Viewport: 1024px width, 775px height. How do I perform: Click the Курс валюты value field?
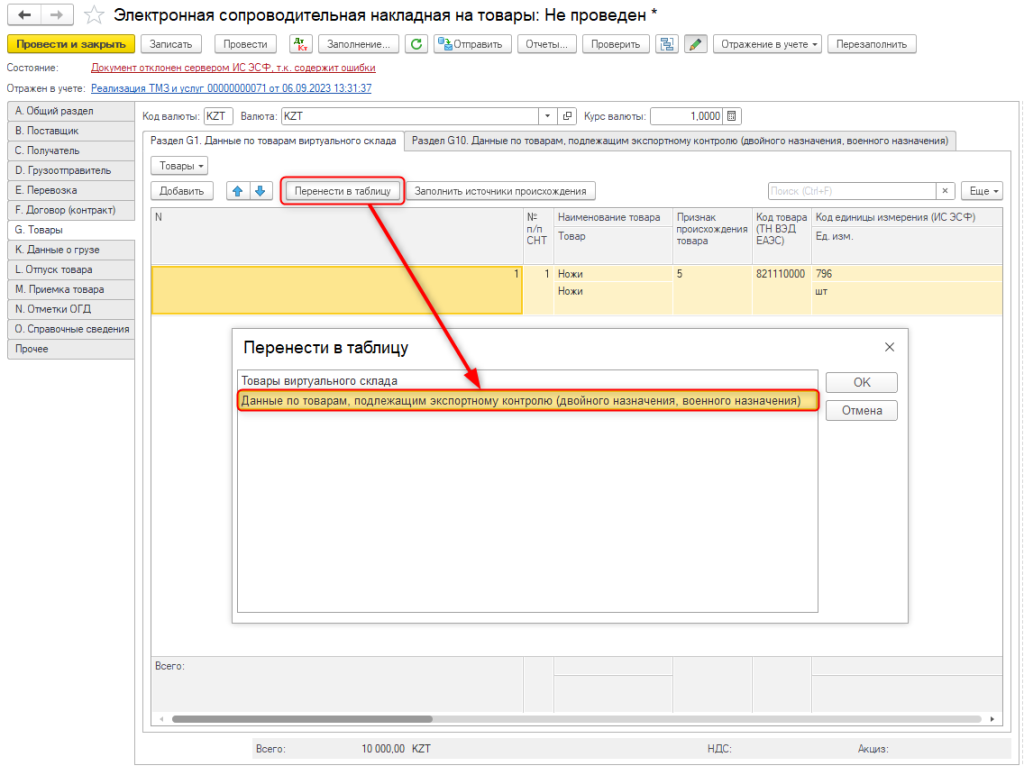pyautogui.click(x=687, y=116)
